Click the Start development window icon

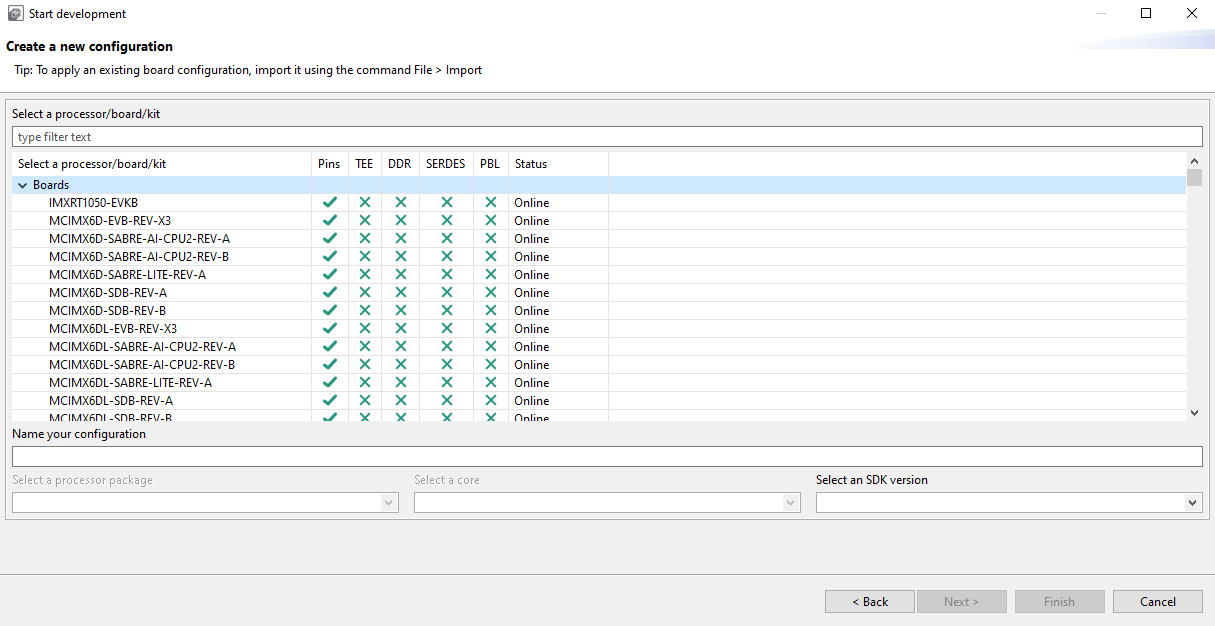pos(15,14)
